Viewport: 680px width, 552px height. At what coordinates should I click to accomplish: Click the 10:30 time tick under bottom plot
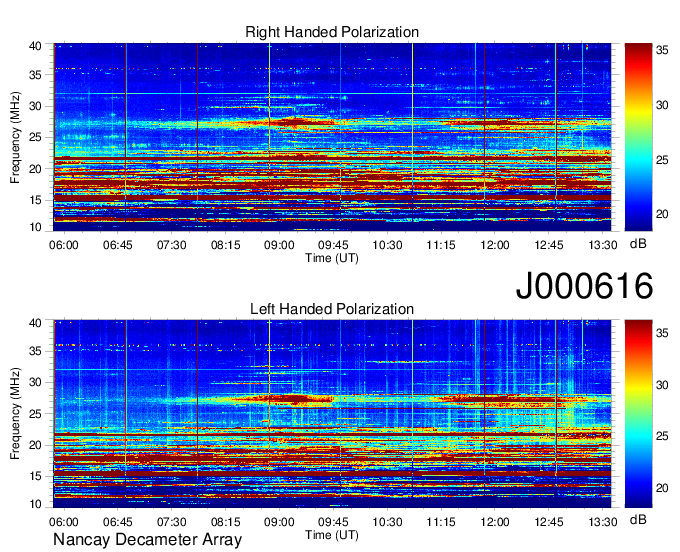click(x=387, y=522)
